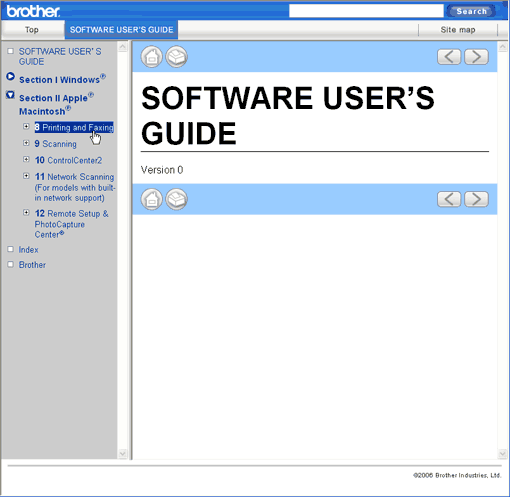Open 8 Printing and Faxing chapter

74,127
